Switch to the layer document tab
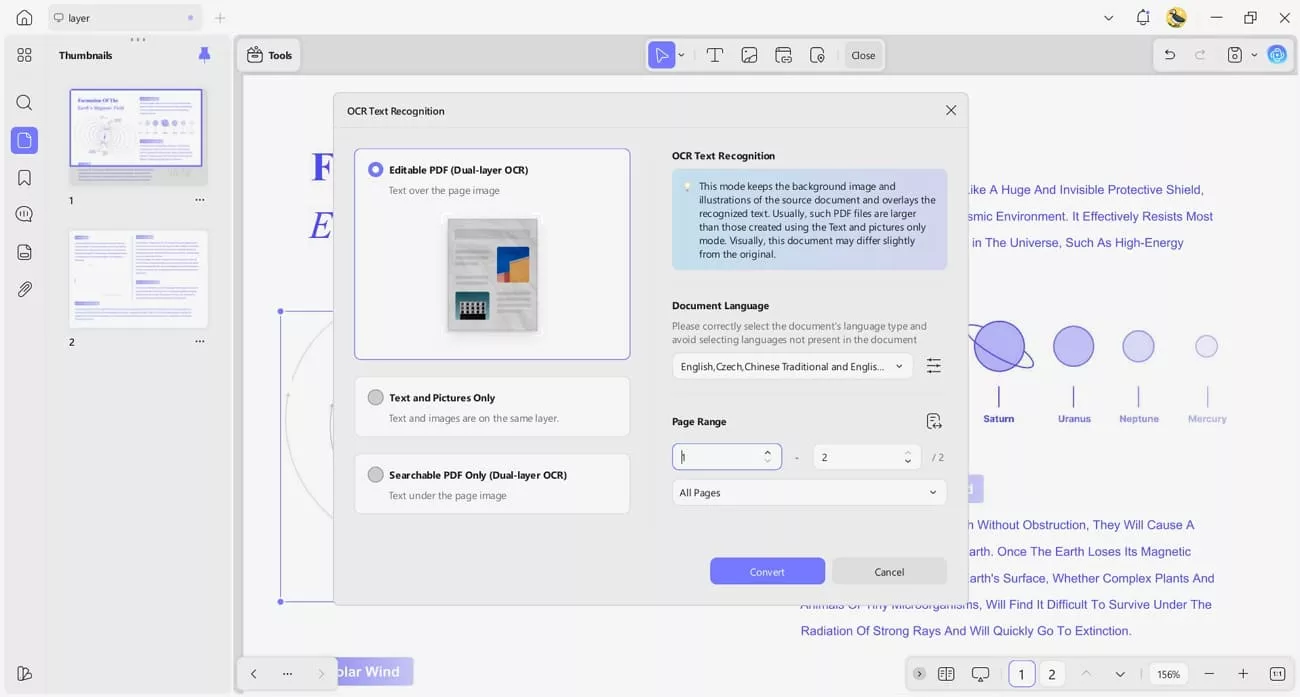This screenshot has height=697, width=1300. tap(124, 18)
